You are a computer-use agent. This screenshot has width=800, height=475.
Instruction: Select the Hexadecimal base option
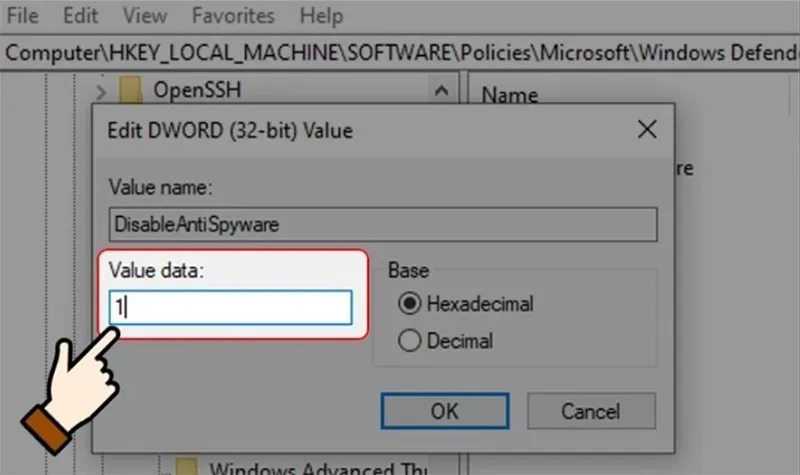tap(410, 303)
